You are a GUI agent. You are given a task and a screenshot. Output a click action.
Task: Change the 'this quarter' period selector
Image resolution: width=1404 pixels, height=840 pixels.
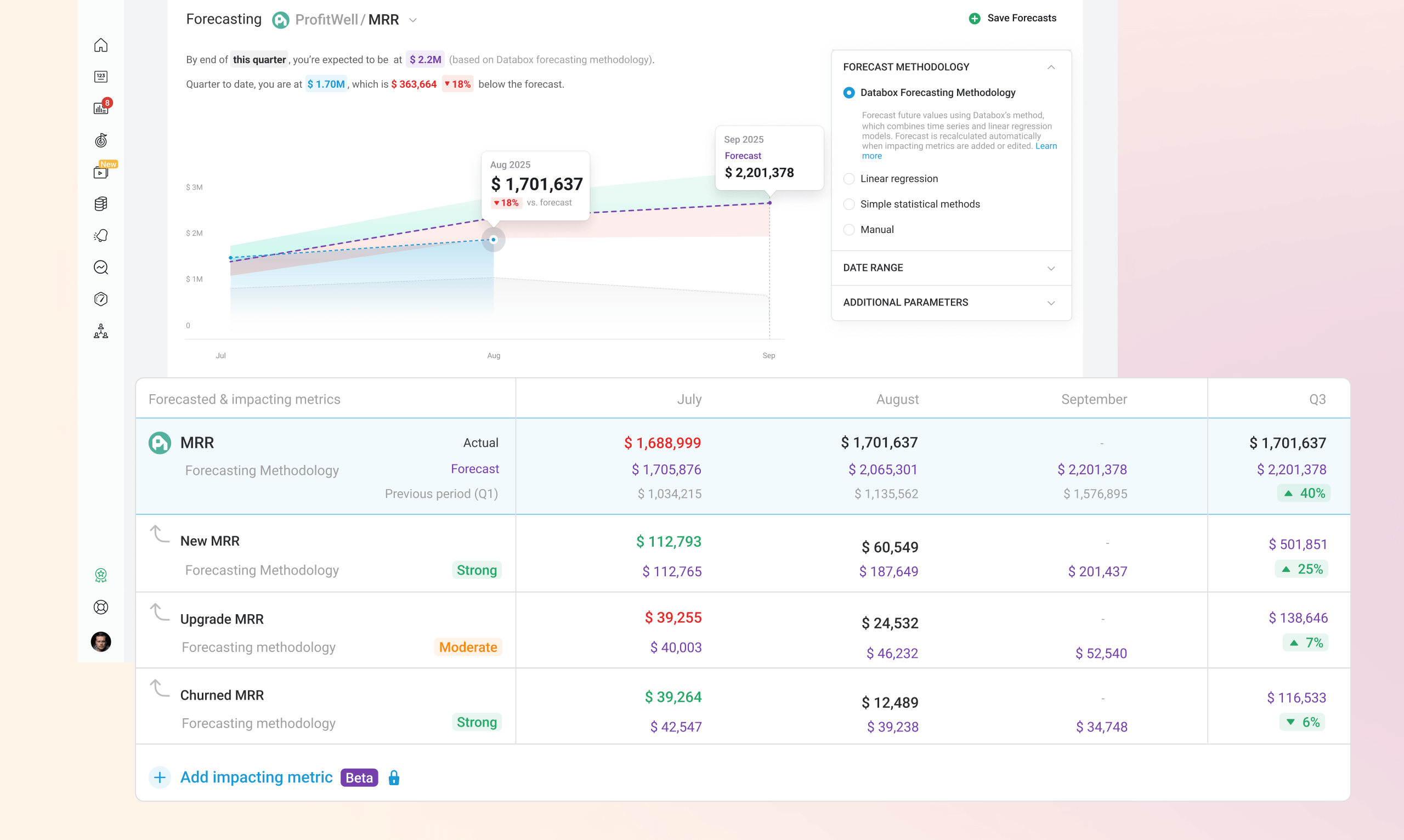(259, 59)
